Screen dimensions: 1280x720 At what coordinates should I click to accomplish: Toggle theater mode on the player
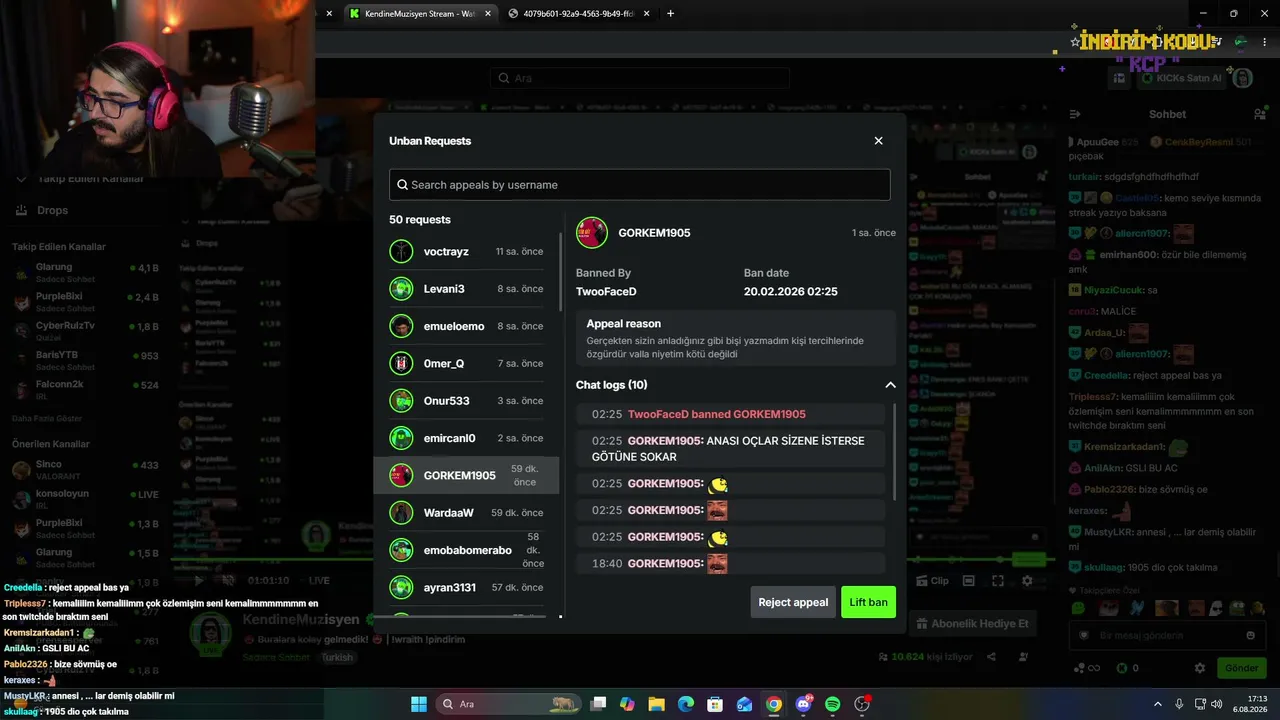coord(968,581)
